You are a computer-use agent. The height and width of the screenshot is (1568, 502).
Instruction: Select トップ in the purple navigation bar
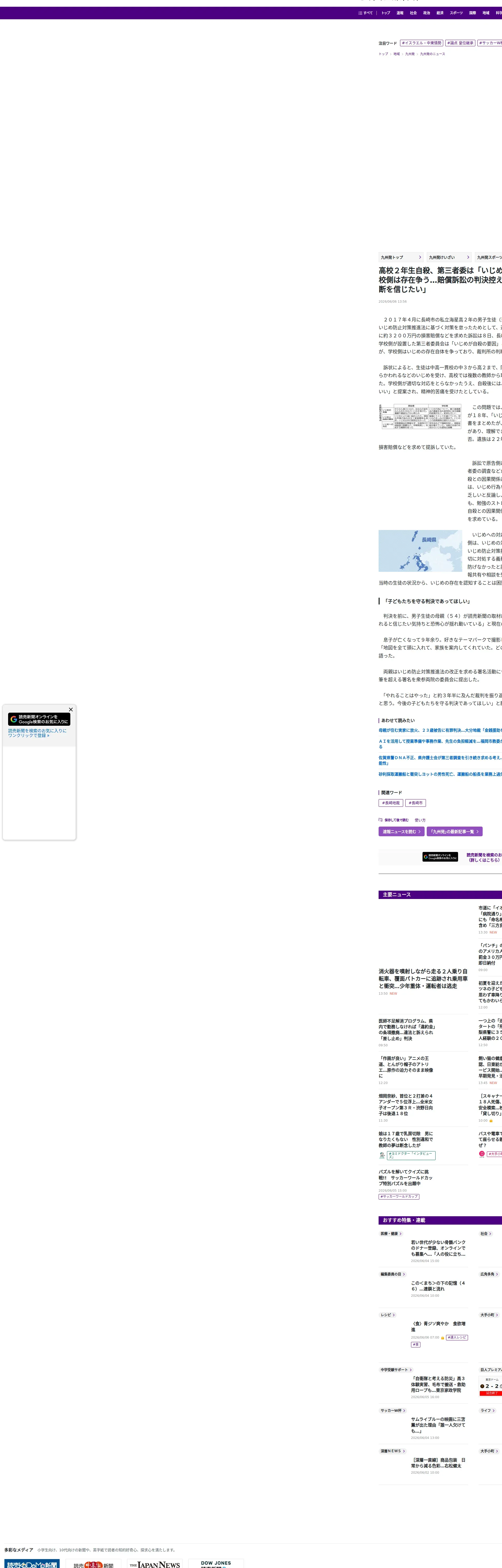point(386,13)
